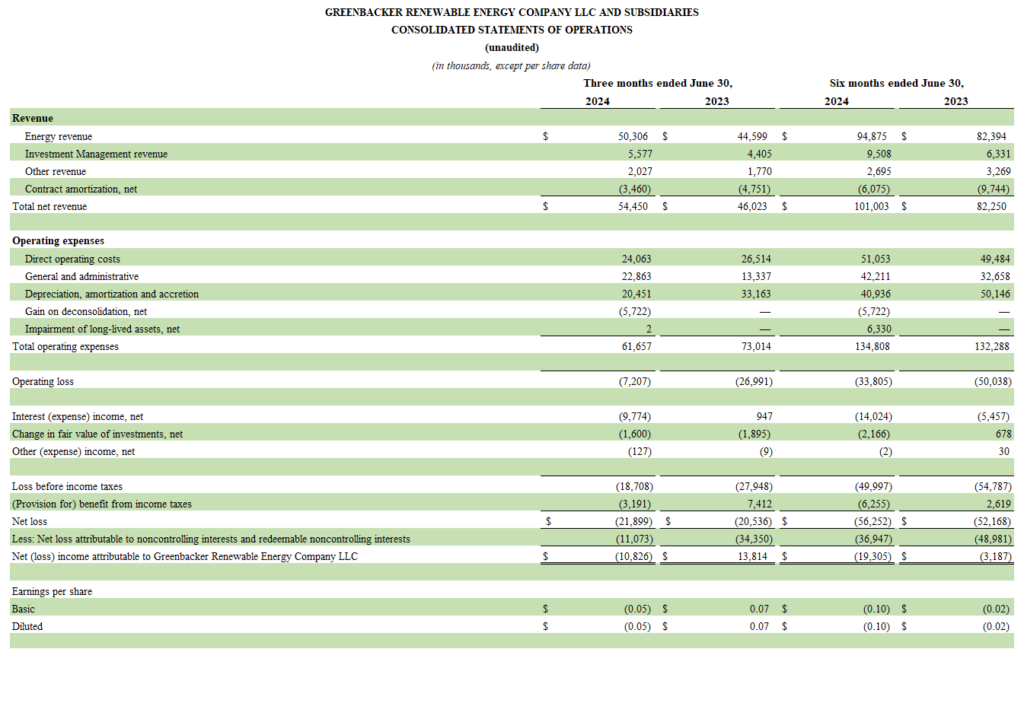Select 'Interest (expense) income, net' label

pos(78,417)
